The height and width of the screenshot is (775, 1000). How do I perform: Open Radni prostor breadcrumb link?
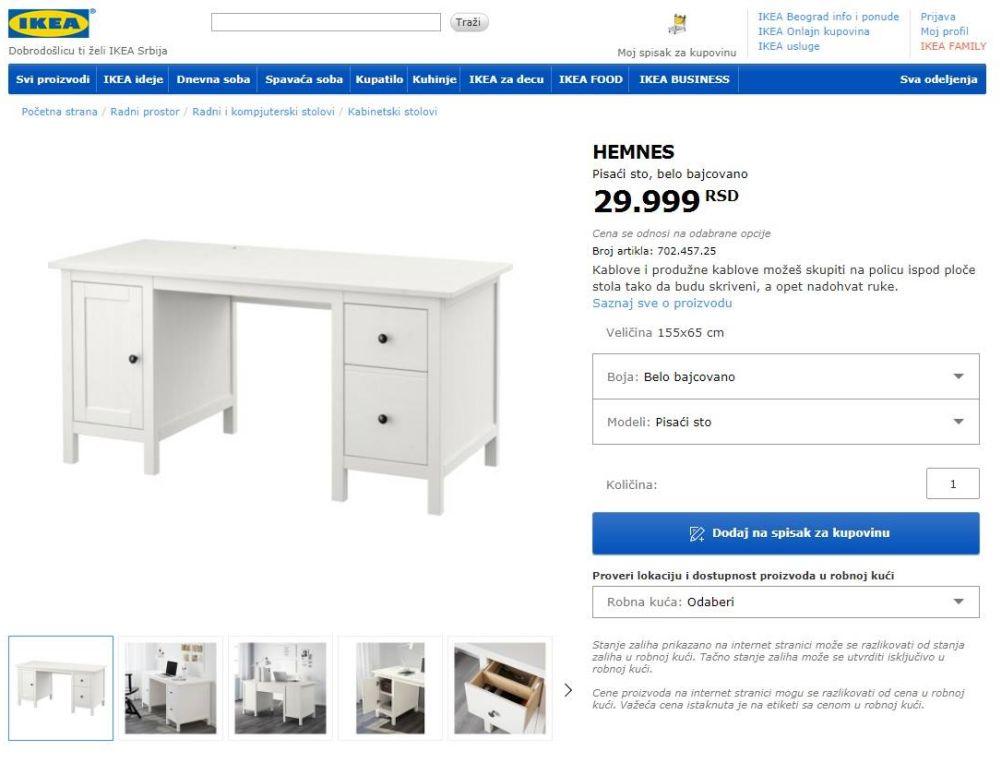(145, 112)
